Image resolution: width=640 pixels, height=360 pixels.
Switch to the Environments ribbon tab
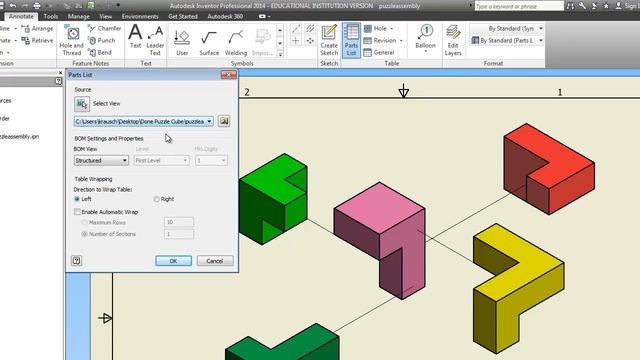[x=140, y=16]
